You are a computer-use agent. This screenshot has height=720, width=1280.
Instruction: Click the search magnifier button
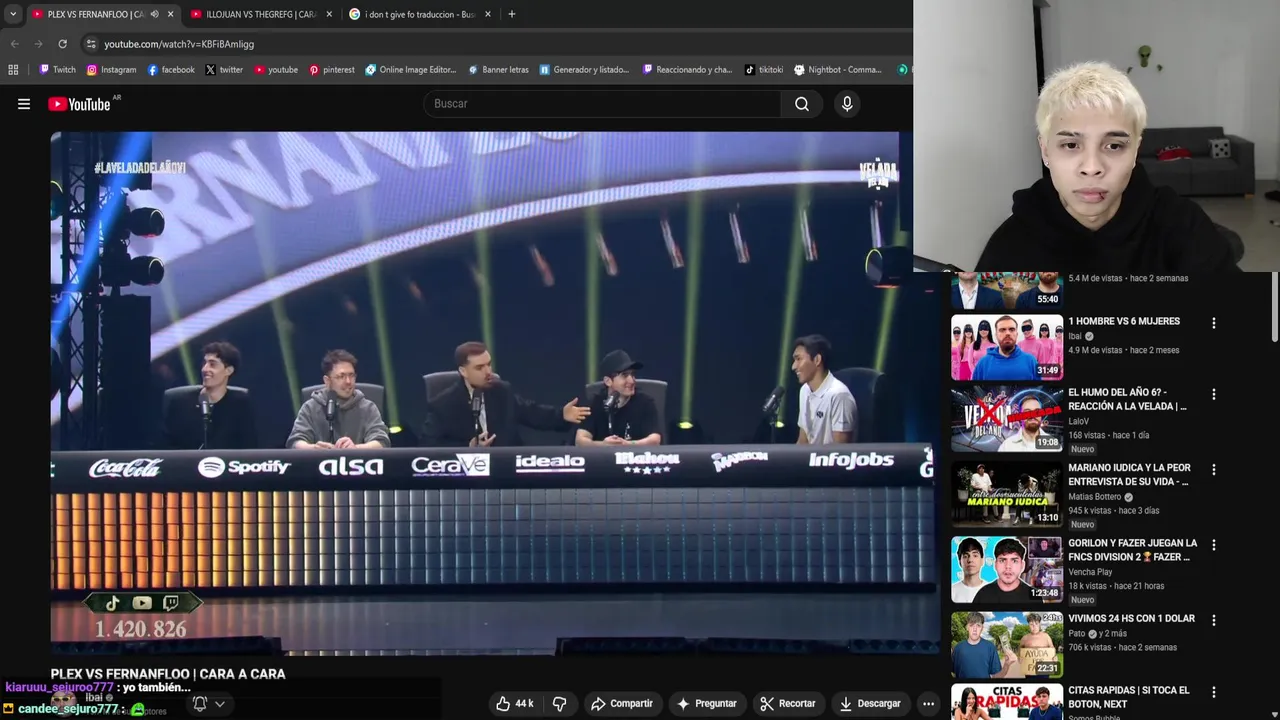coord(802,104)
